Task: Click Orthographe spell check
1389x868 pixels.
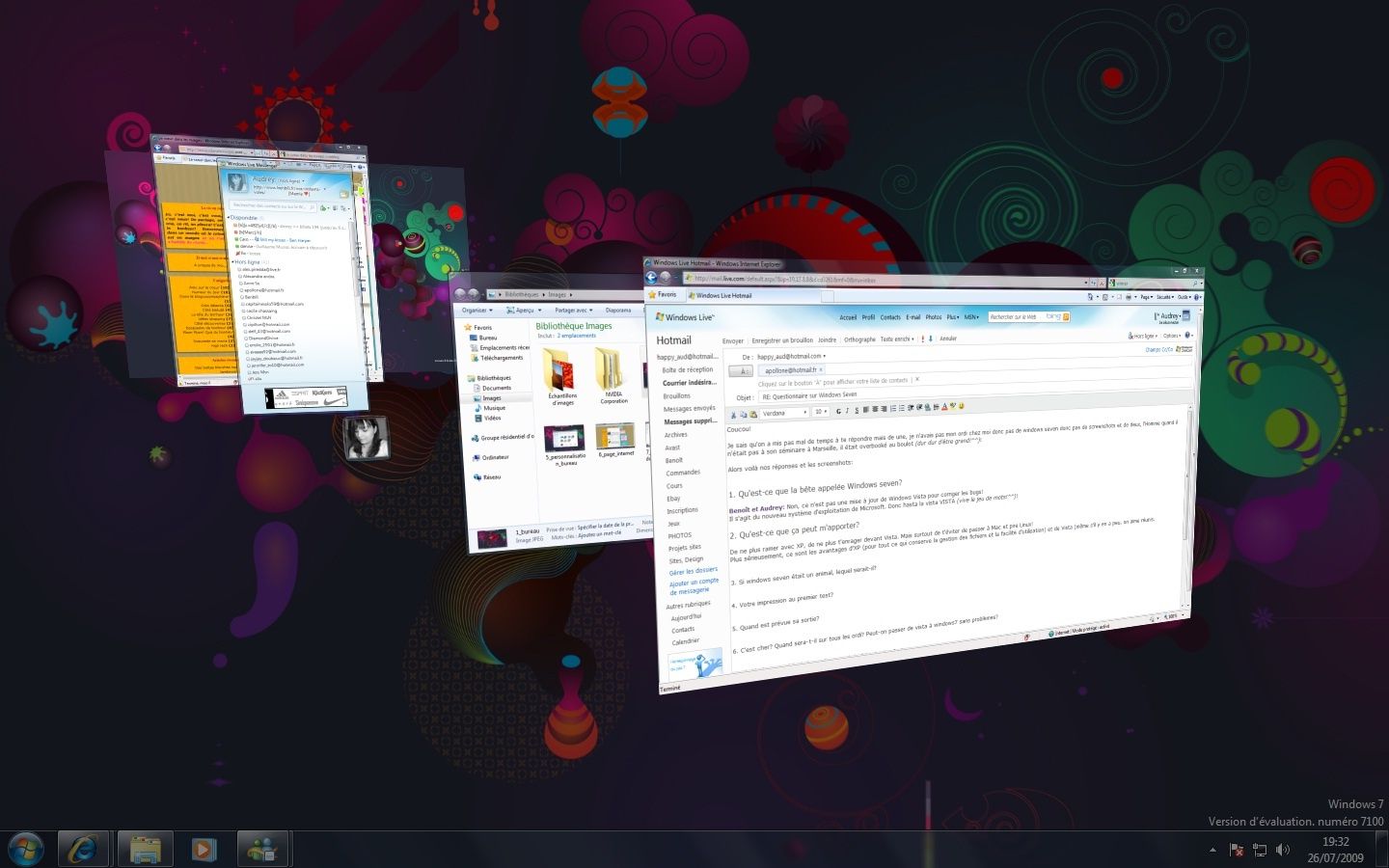Action: pyautogui.click(x=859, y=339)
